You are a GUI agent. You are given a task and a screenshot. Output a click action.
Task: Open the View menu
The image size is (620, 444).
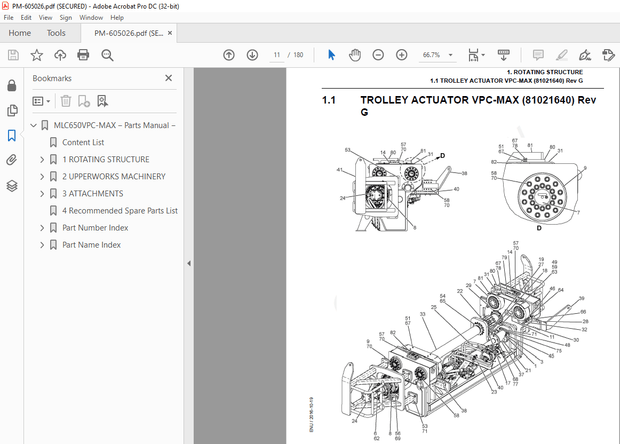(45, 17)
